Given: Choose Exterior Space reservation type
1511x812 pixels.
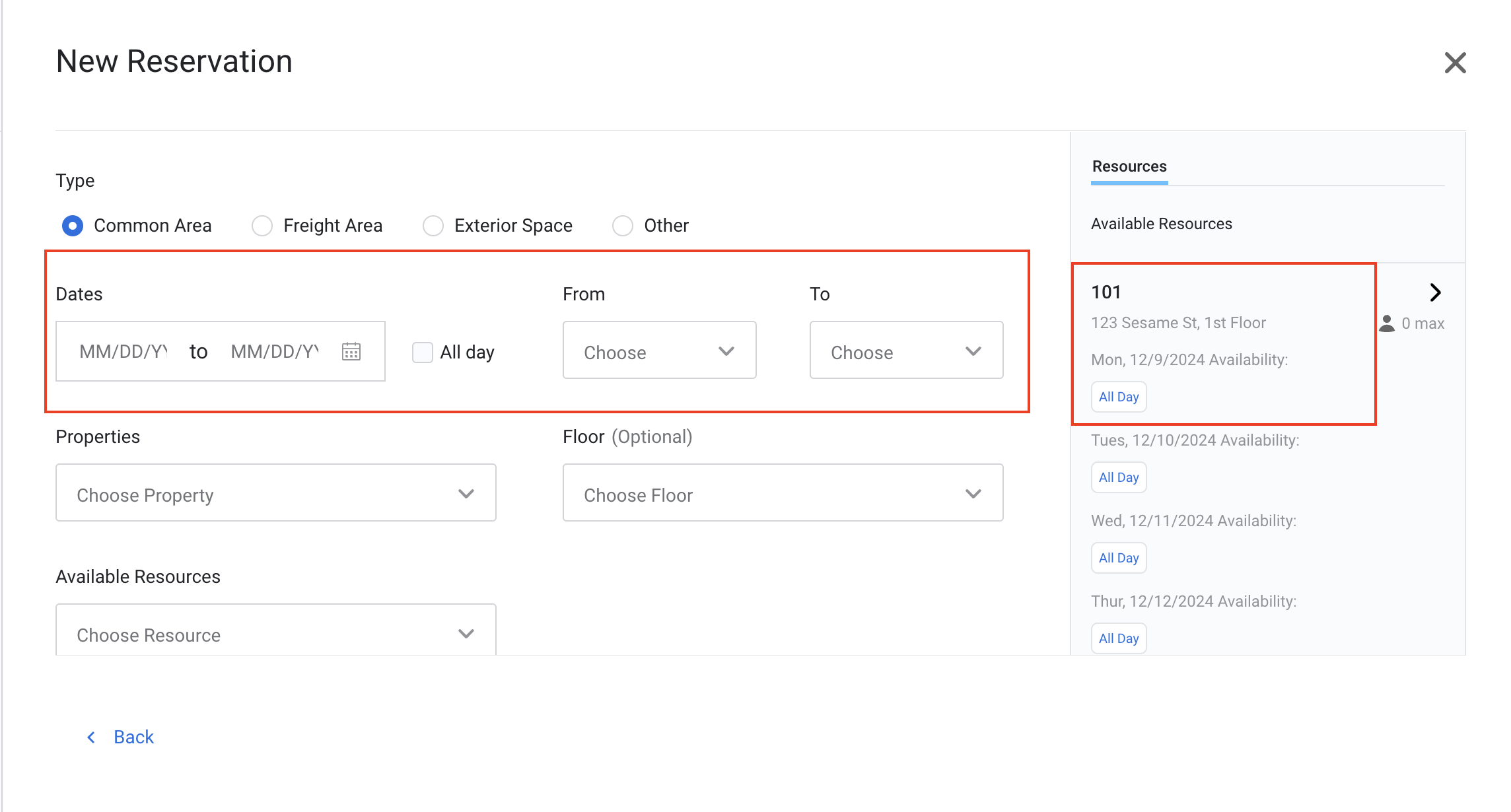Looking at the screenshot, I should (433, 226).
